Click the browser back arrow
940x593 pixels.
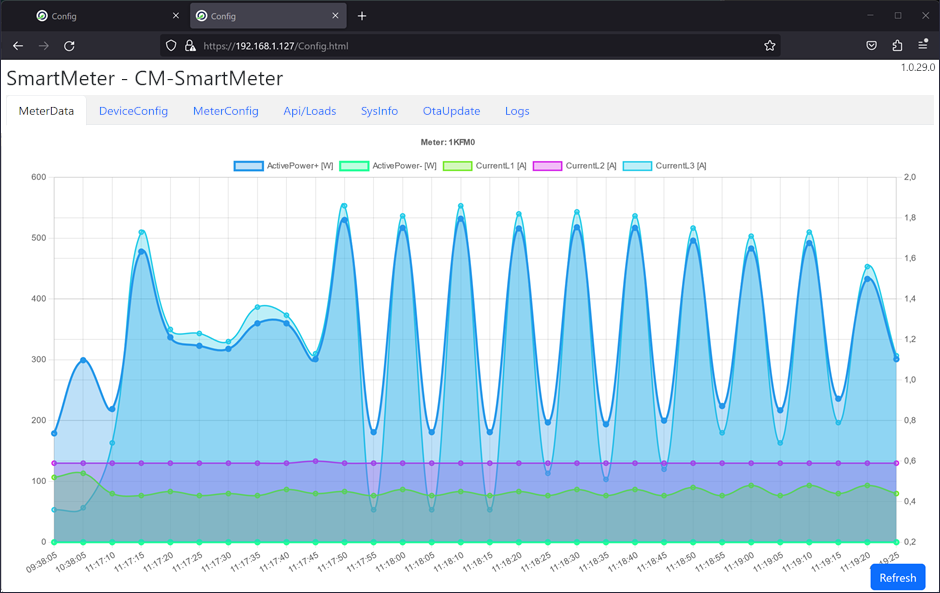tap(18, 46)
